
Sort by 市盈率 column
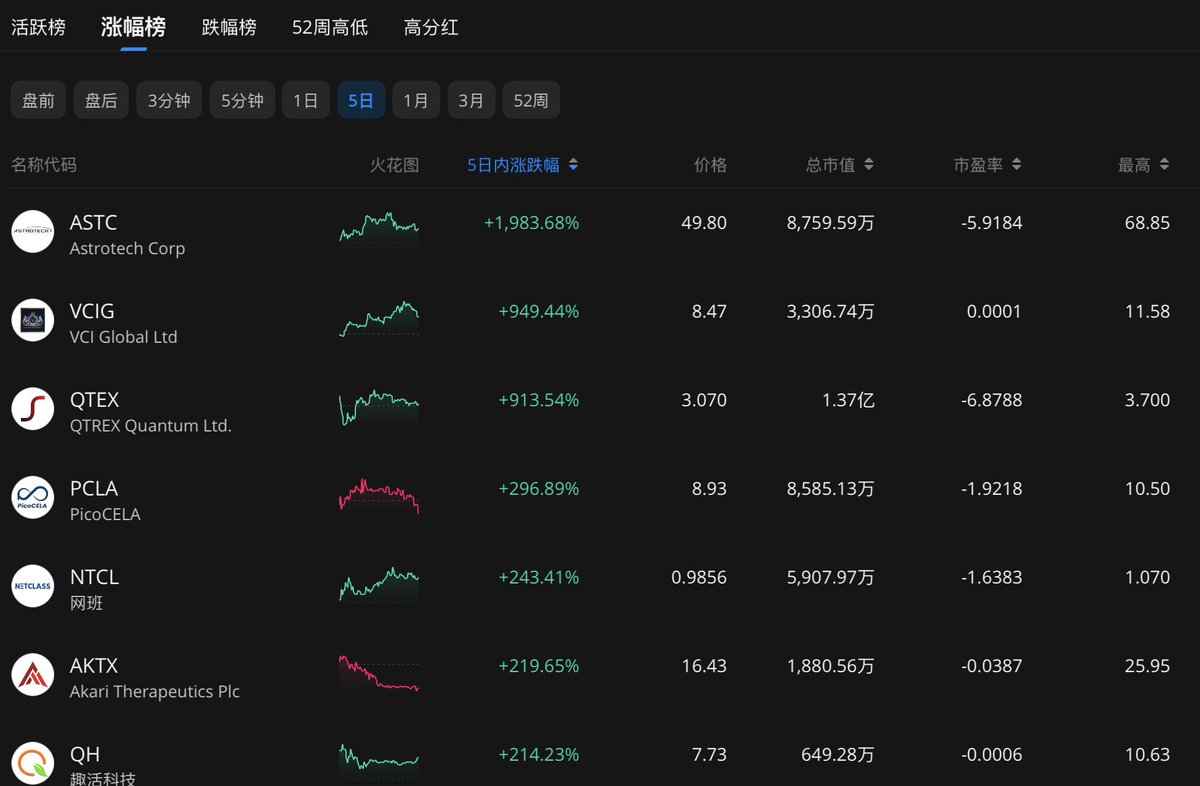tap(987, 165)
